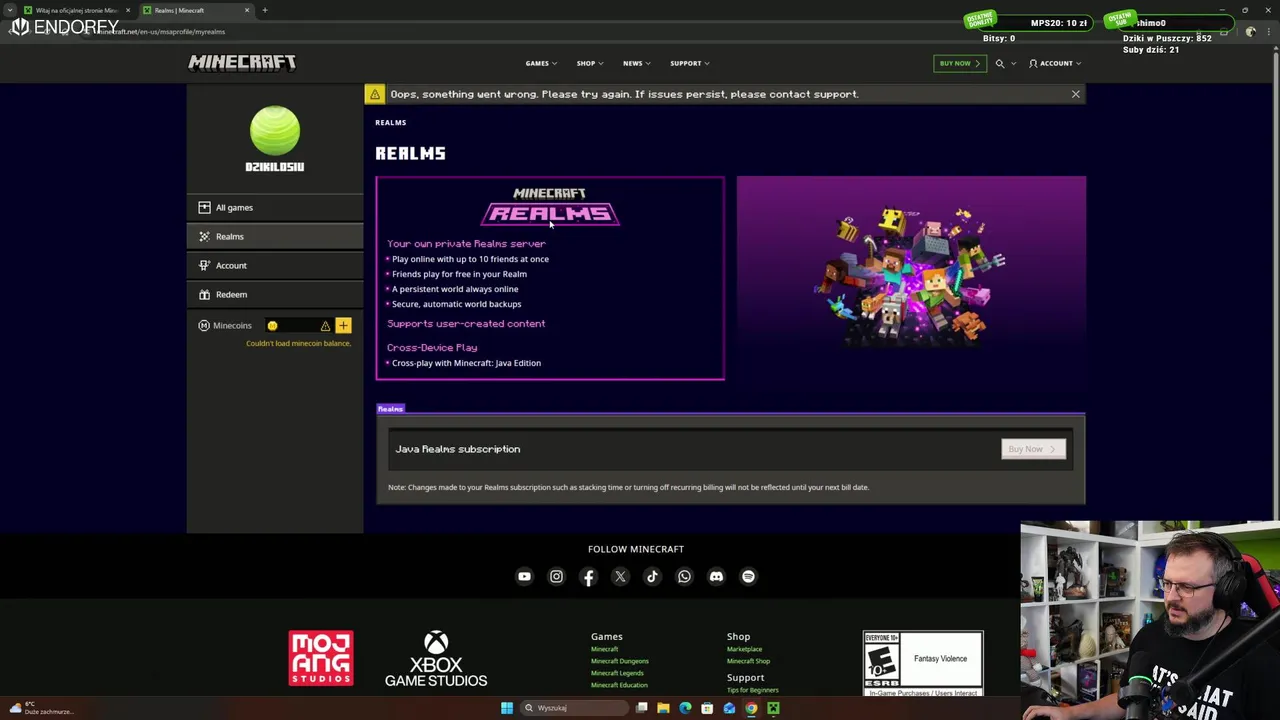Screen dimensions: 1280x720
Task: Open Marketplace footer link
Action: click(744, 649)
